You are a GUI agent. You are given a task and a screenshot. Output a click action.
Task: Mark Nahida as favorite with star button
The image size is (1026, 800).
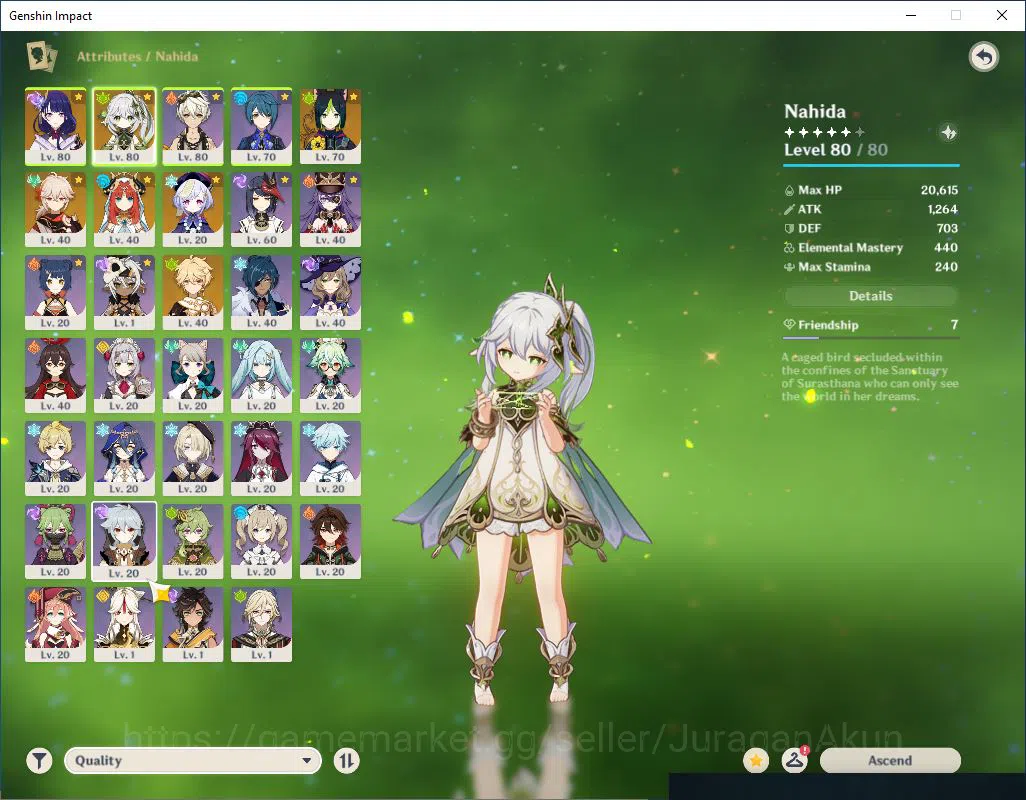pos(756,761)
